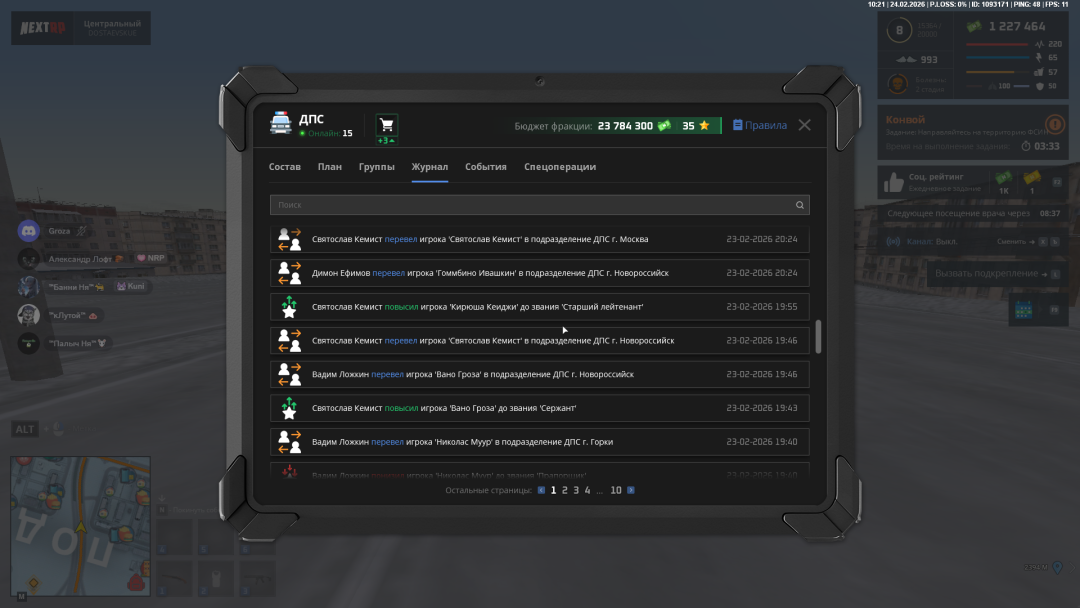This screenshot has width=1080, height=608.
Task: Switch to the Состав tab
Action: coord(285,167)
